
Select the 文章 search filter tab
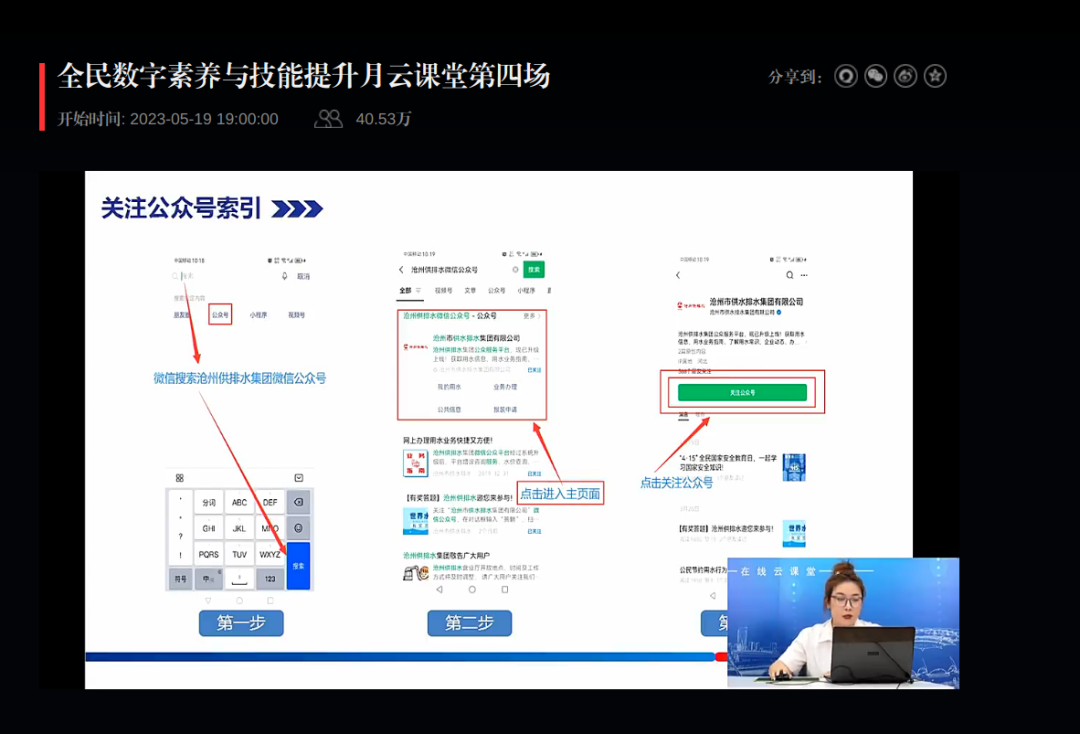(470, 290)
